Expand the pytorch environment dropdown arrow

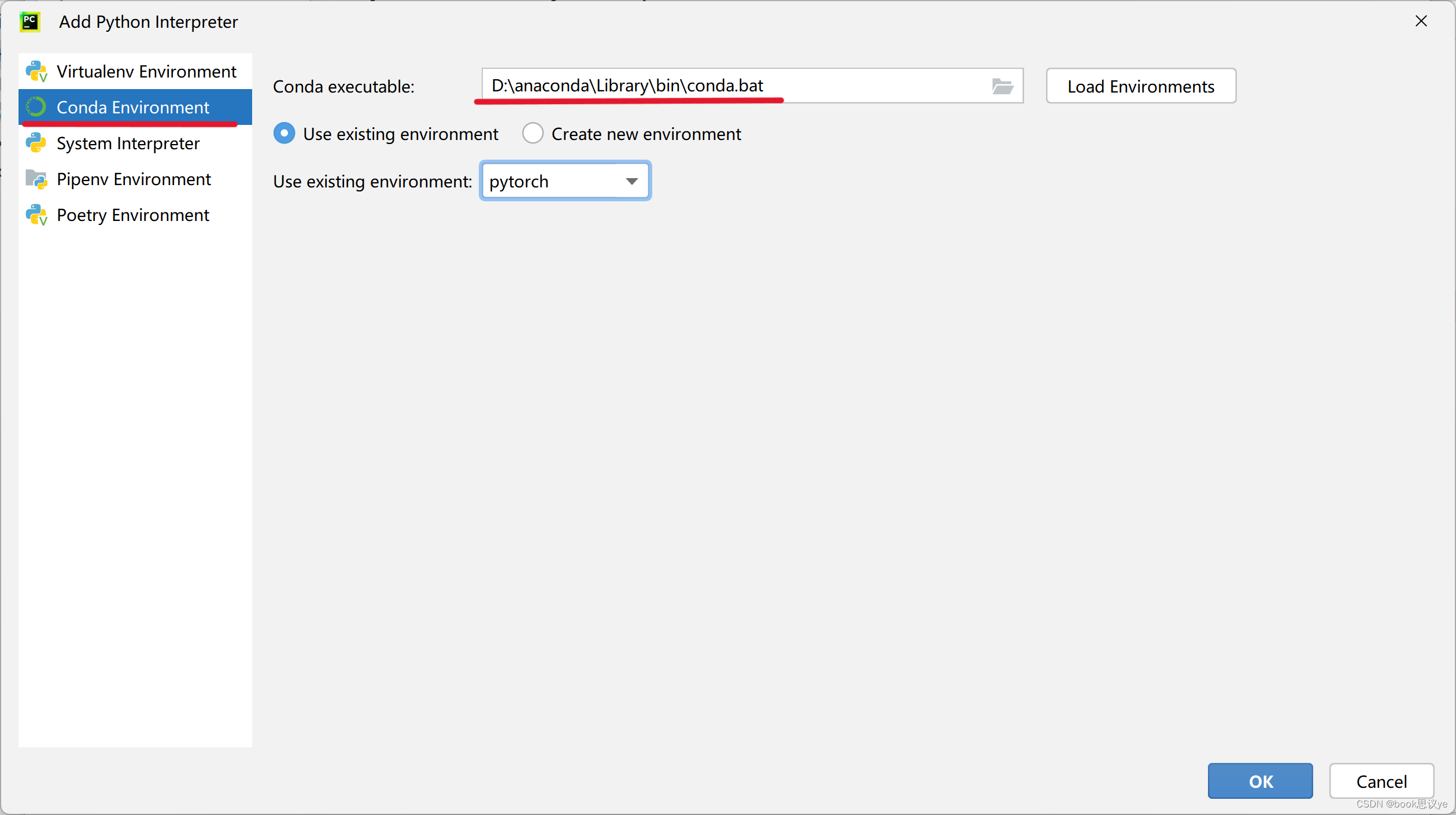[x=631, y=182]
